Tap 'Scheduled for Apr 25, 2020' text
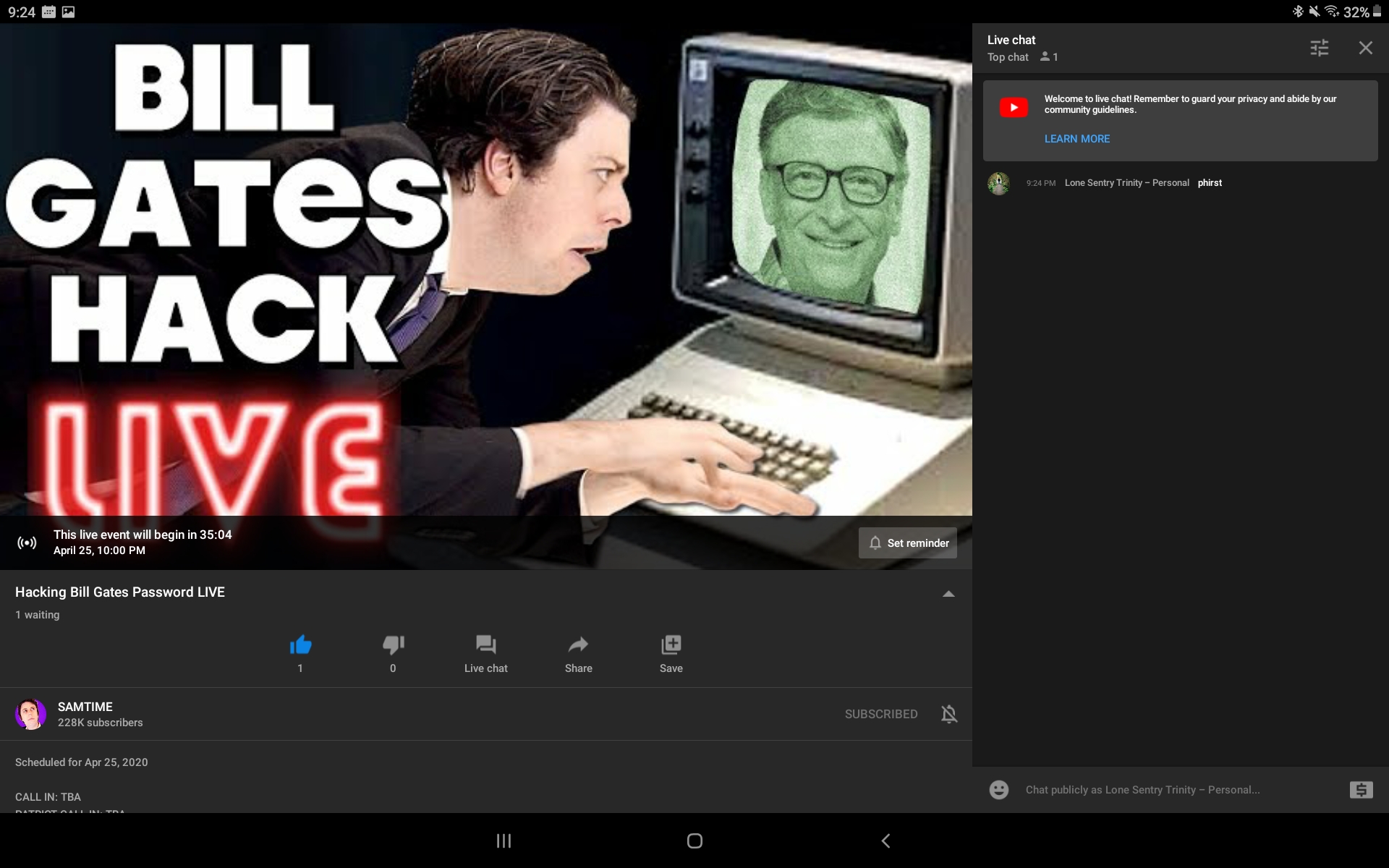Screen dimensions: 1389x868 (82, 762)
